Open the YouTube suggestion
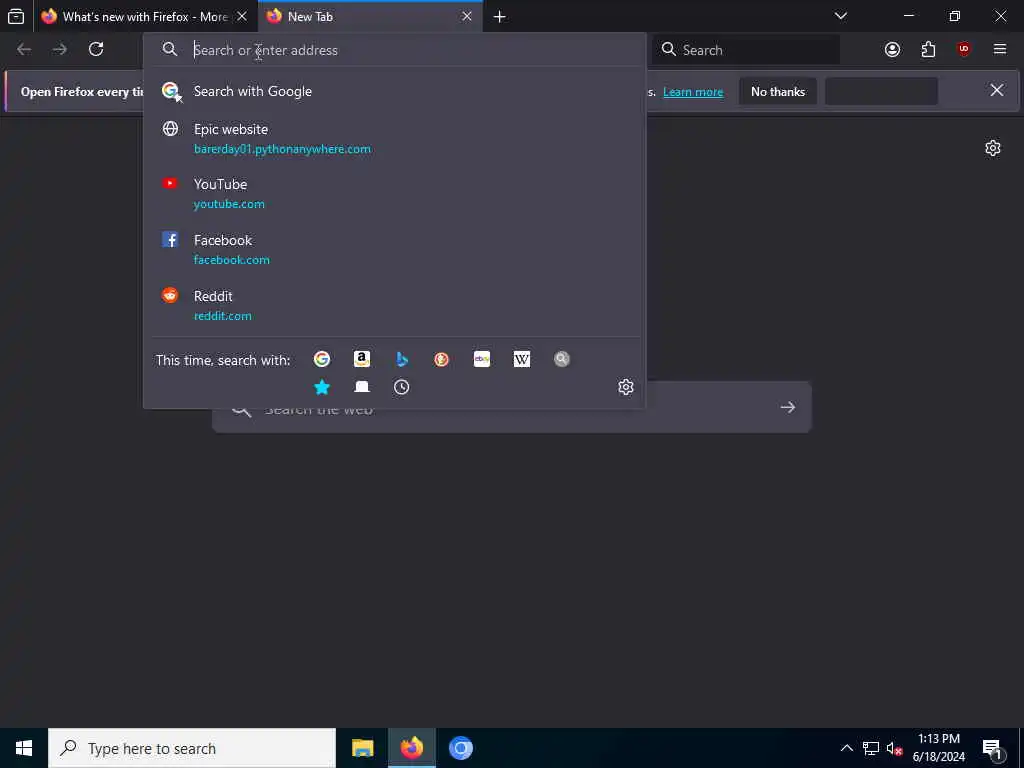This screenshot has height=768, width=1024. [394, 194]
